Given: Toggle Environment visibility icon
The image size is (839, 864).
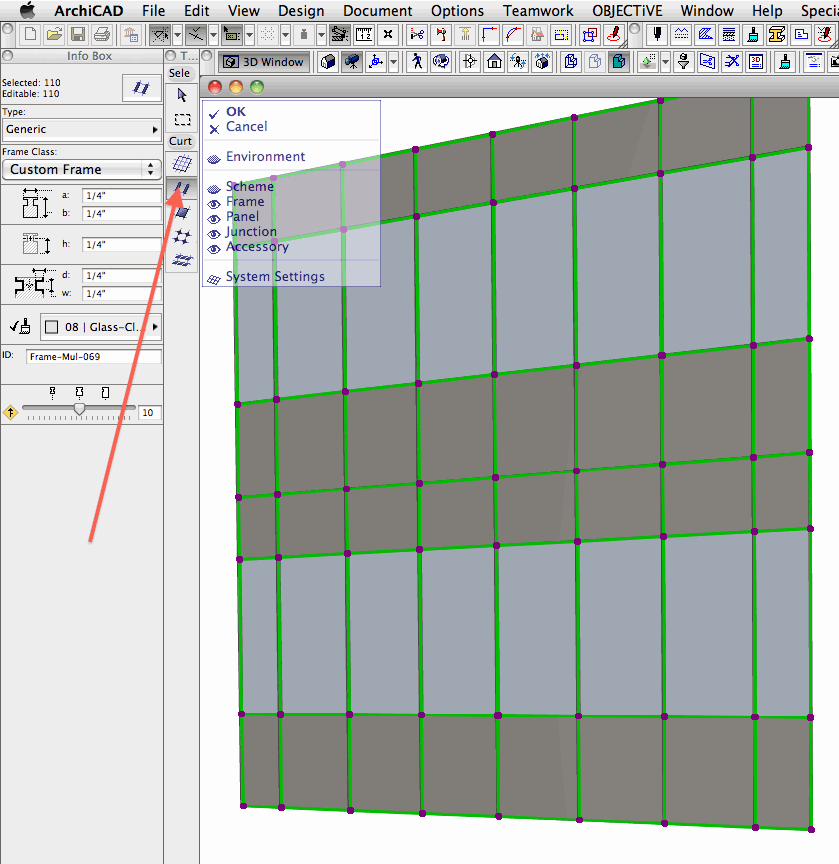Looking at the screenshot, I should [x=214, y=159].
